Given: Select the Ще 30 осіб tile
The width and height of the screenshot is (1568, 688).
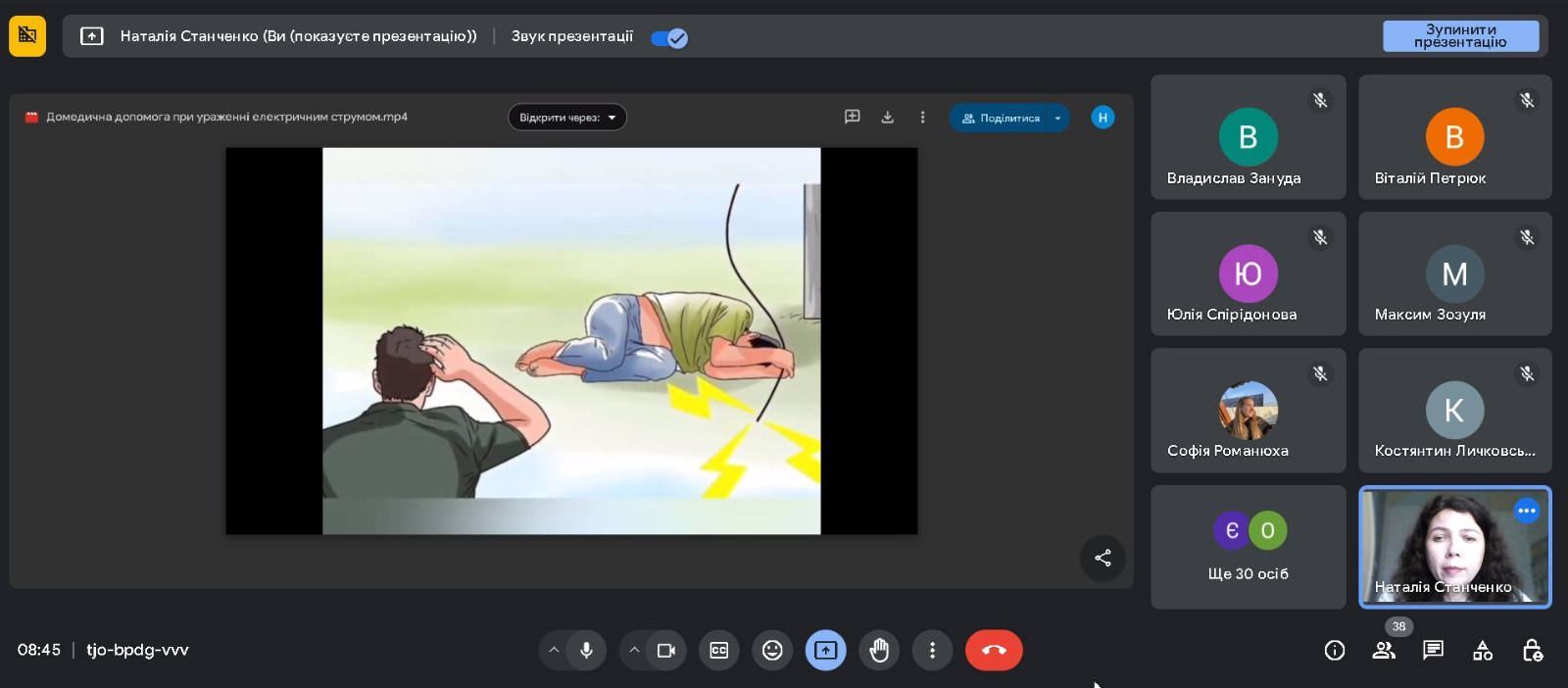Looking at the screenshot, I should tap(1248, 547).
